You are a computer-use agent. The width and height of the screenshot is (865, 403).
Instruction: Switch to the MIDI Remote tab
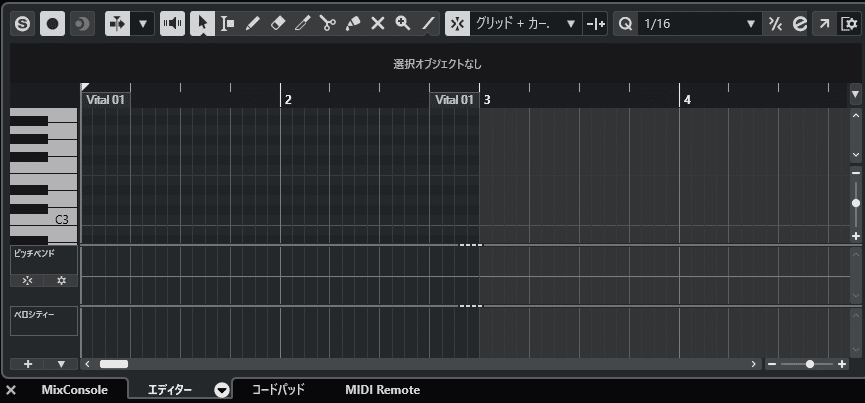click(382, 390)
